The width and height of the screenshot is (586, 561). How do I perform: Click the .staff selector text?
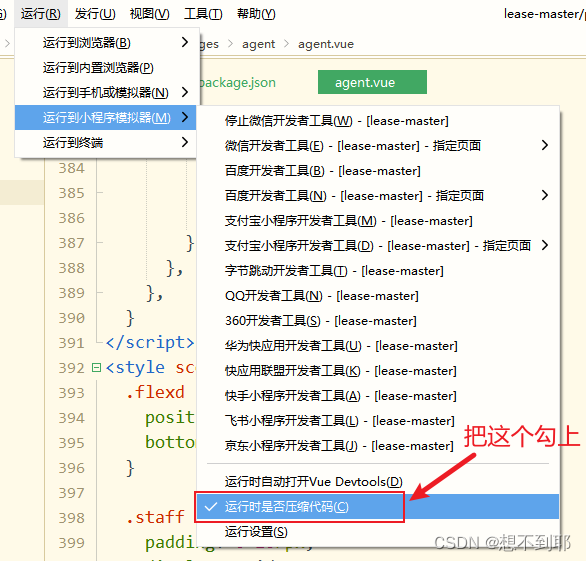(155, 517)
